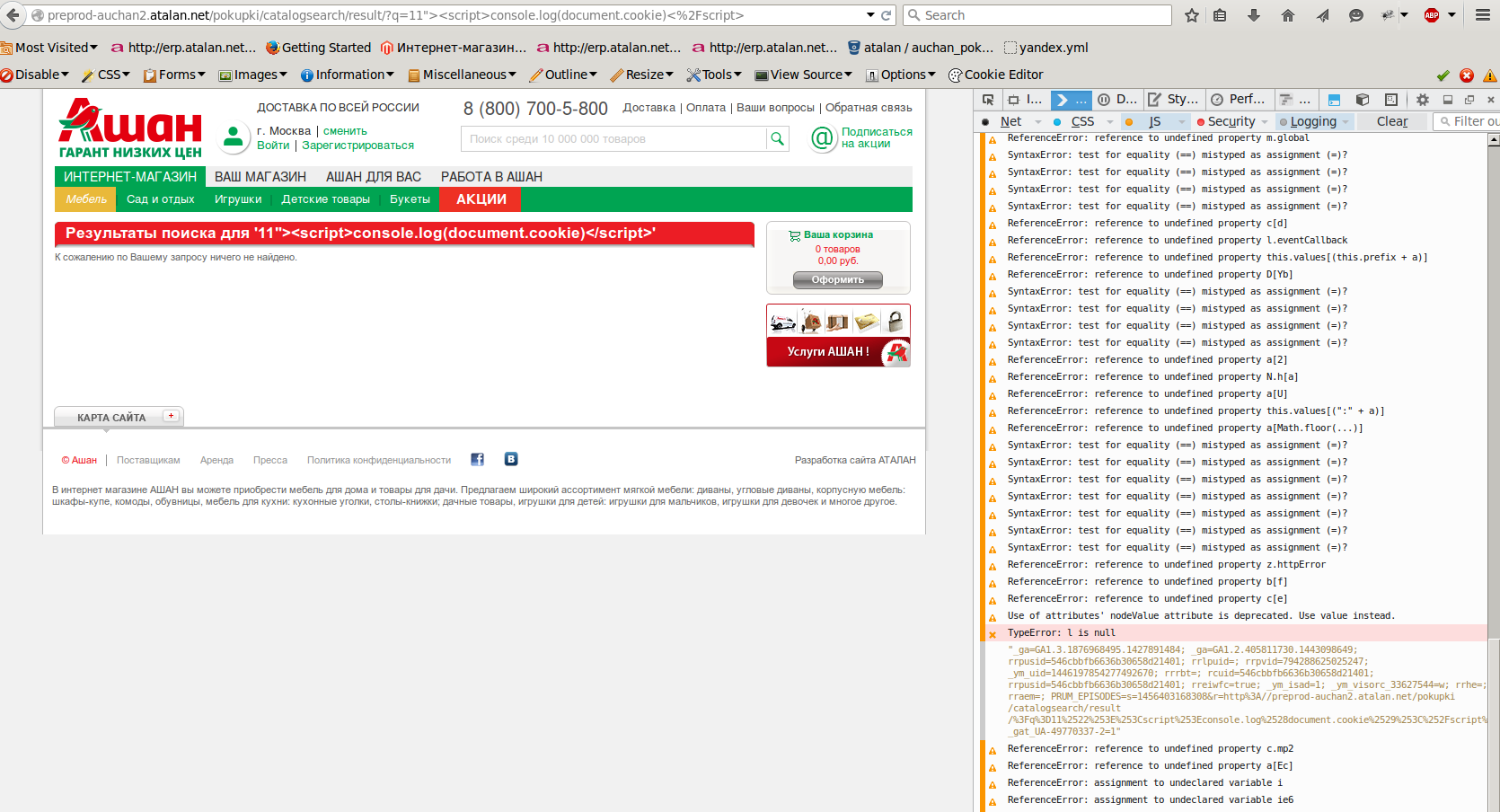Toggle the JS filter in console

(x=1154, y=121)
